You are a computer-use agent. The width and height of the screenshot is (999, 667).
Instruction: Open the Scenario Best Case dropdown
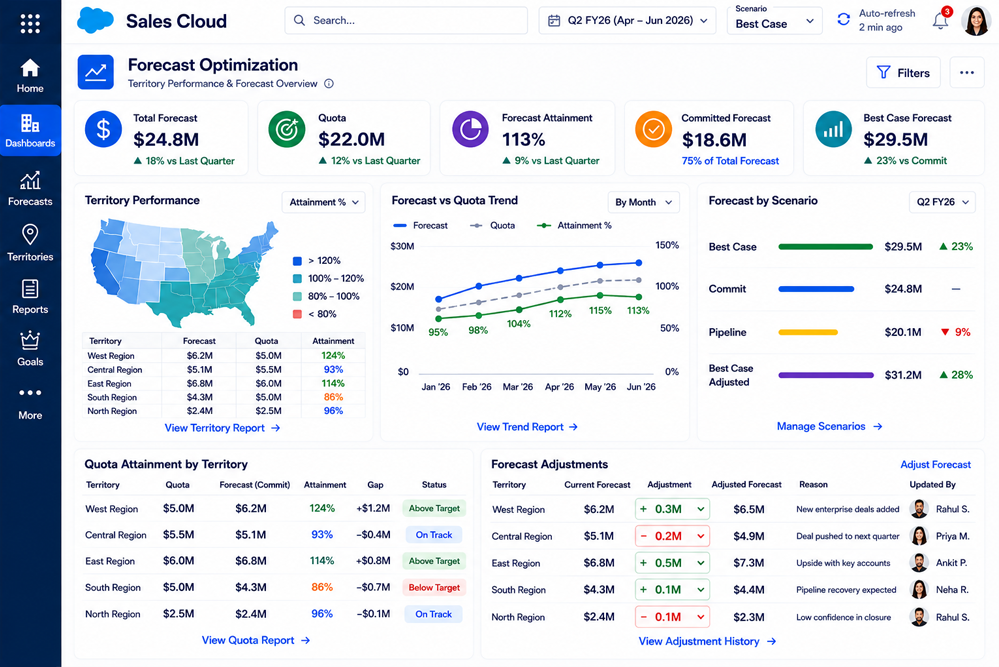pyautogui.click(x=774, y=20)
